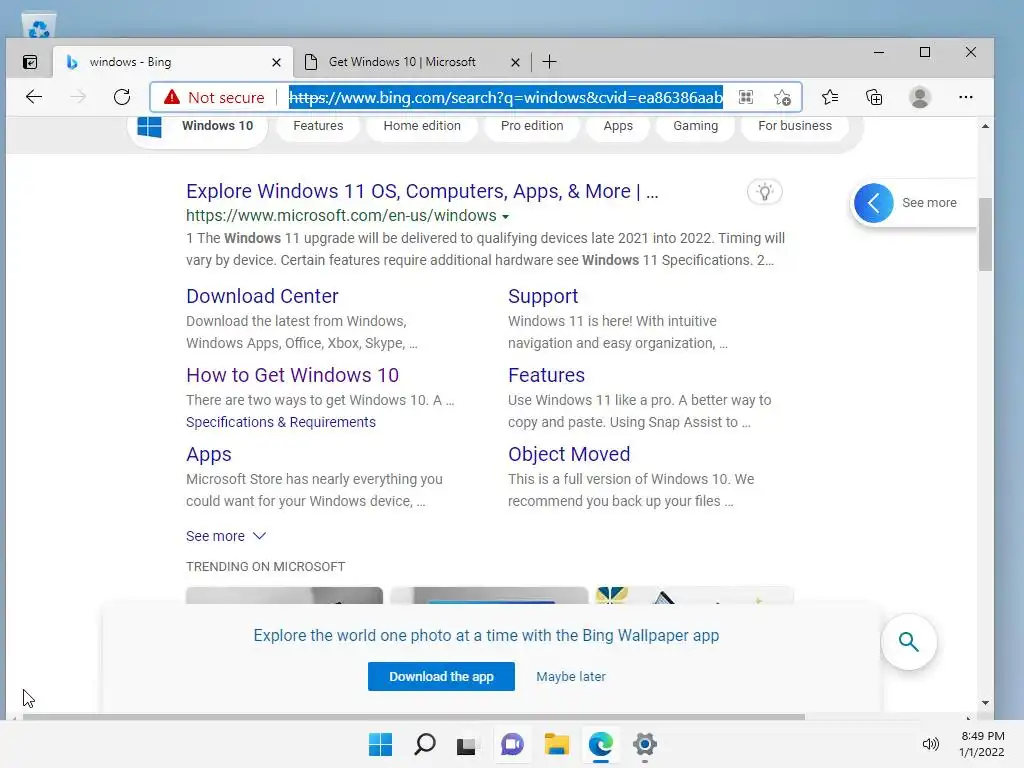Open the Support link
This screenshot has height=768, width=1024.
click(543, 296)
